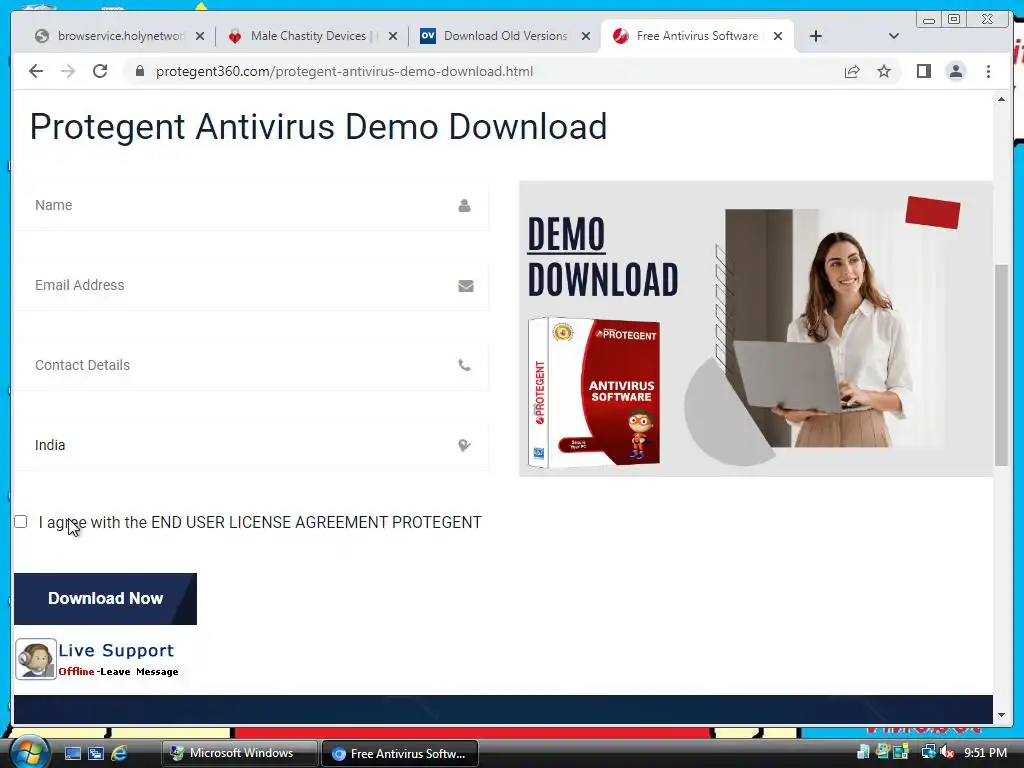
Task: Focus the Email Address field
Action: (x=251, y=285)
